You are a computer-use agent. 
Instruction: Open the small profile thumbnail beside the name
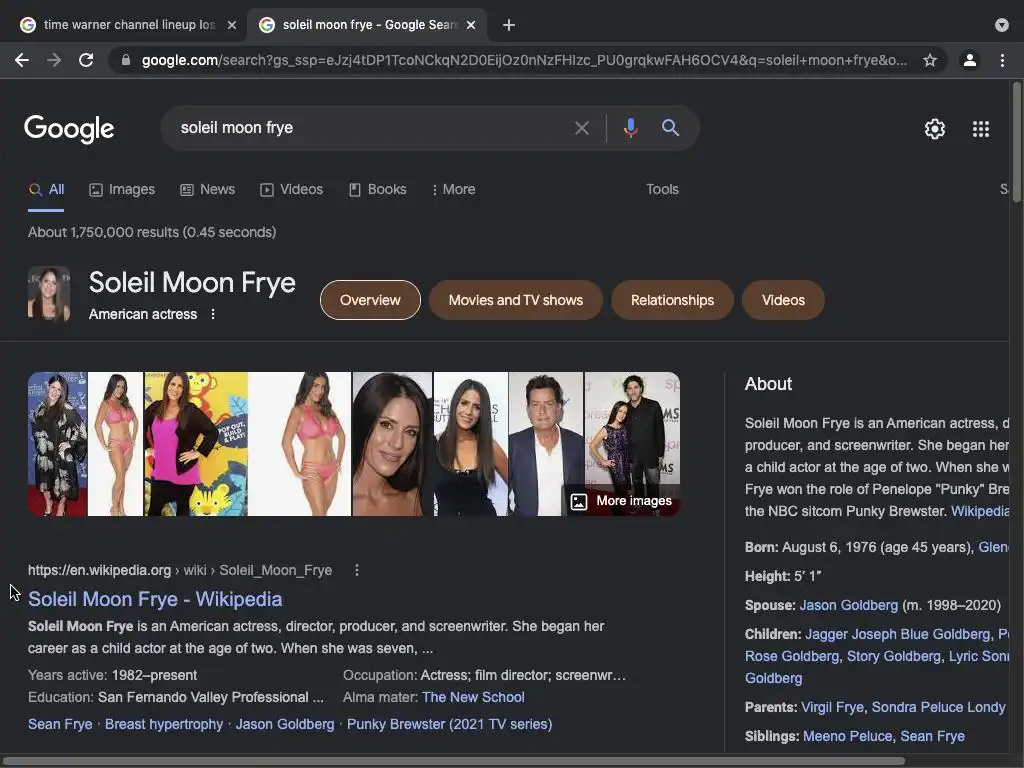point(49,294)
